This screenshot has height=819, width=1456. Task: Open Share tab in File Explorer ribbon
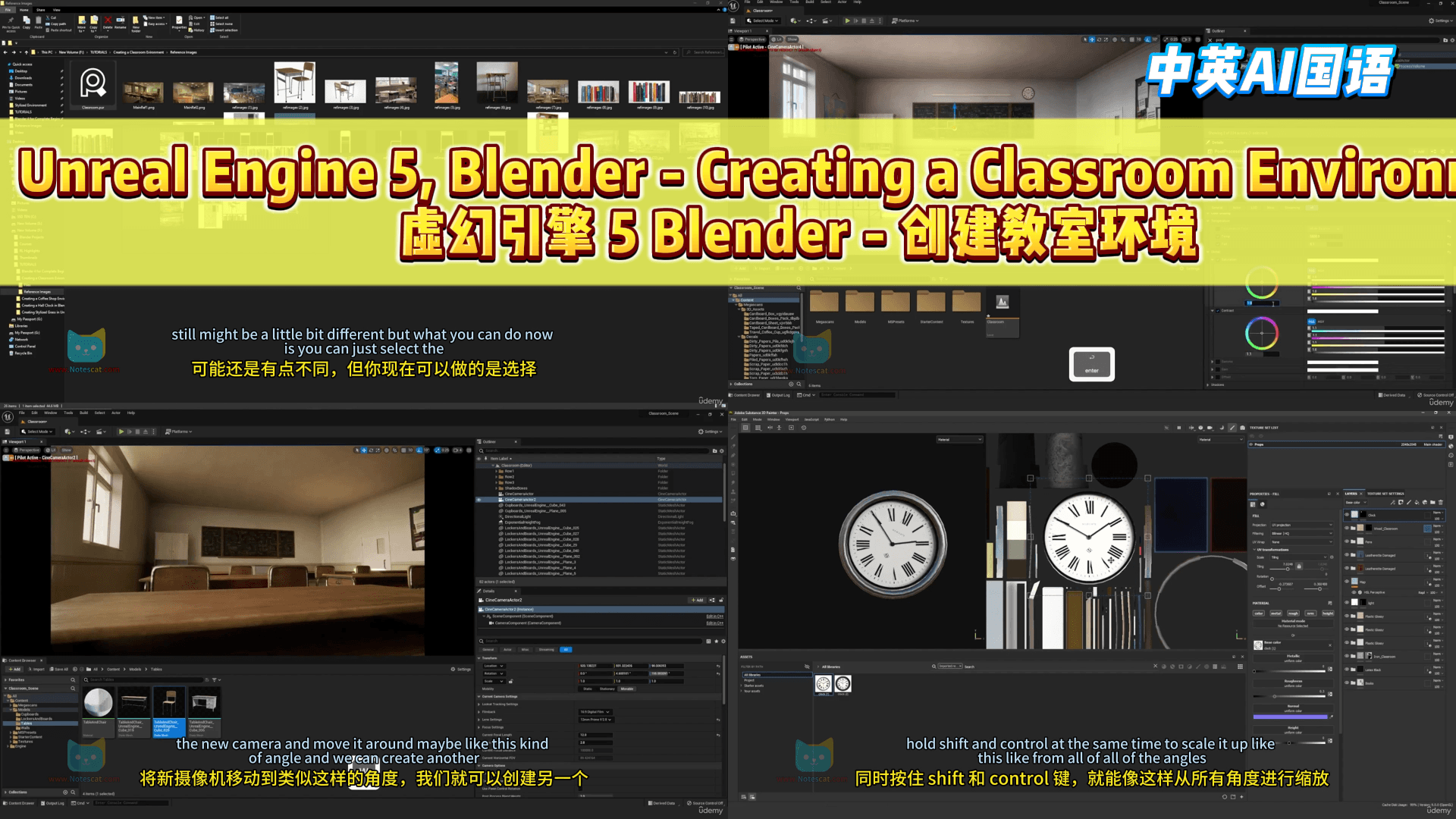[41, 10]
